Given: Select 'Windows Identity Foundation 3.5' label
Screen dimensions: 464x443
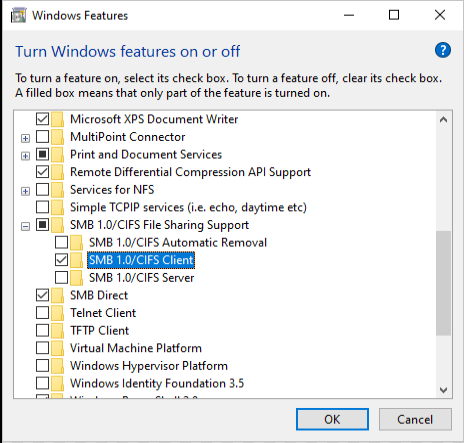Looking at the screenshot, I should point(157,383).
